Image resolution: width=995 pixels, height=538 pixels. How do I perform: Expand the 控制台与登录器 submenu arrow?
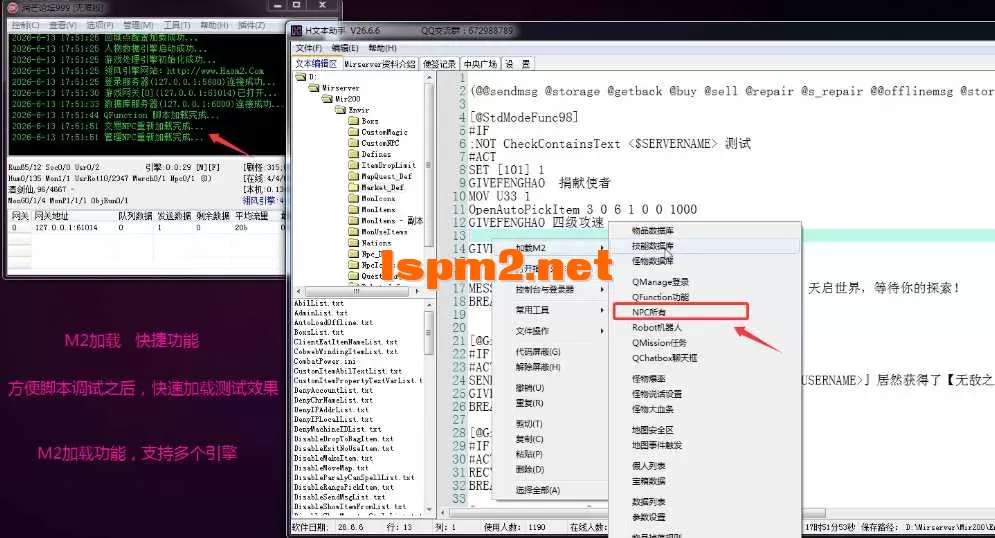[602, 289]
